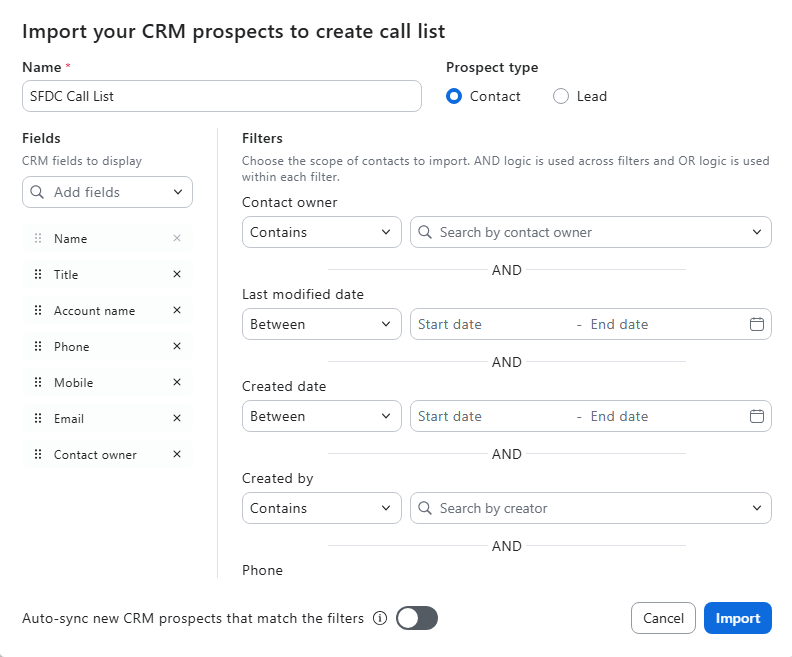Open calendar icon for Created date
Viewport: 792px width, 657px height.
(x=757, y=416)
